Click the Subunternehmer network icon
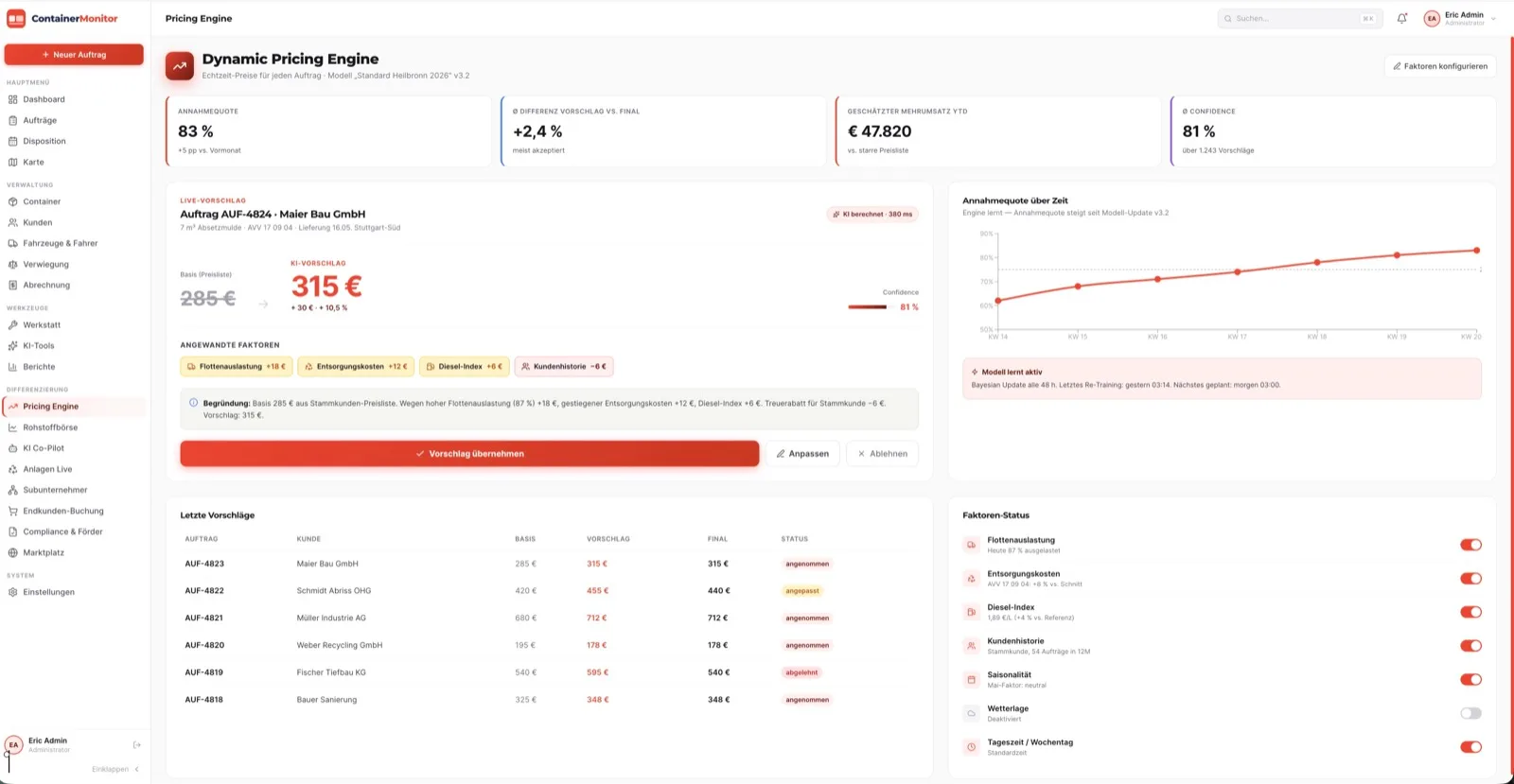The height and width of the screenshot is (784, 1514). 13,490
